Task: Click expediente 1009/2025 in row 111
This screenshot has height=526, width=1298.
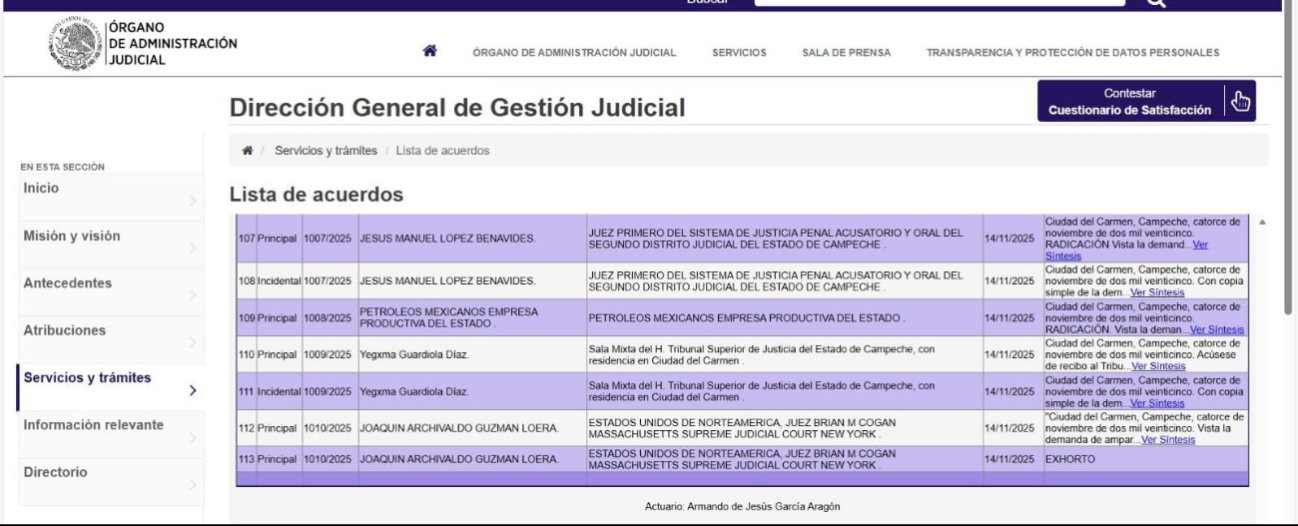Action: click(329, 393)
